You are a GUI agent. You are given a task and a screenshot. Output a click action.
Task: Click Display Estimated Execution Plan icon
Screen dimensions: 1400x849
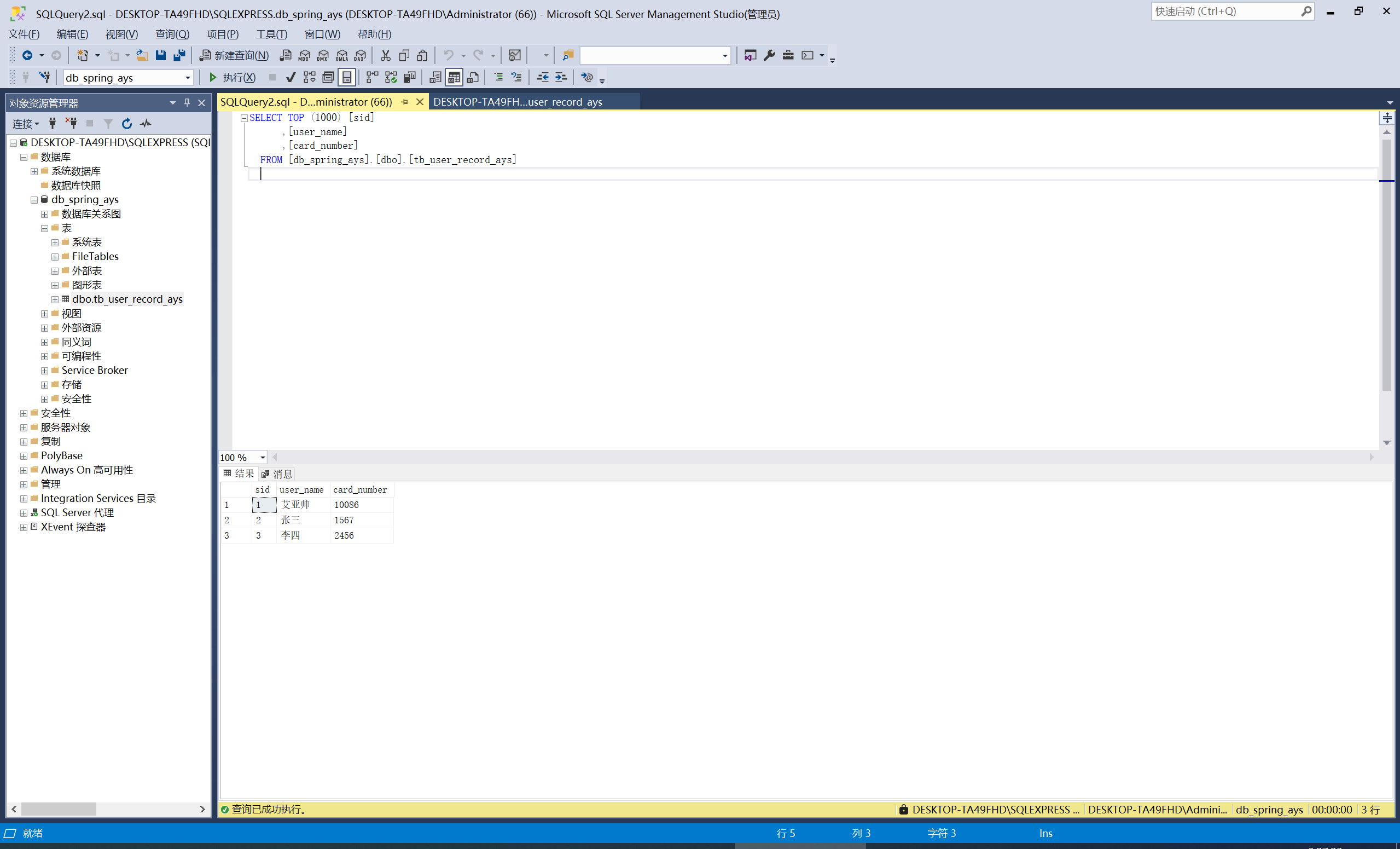pyautogui.click(x=310, y=77)
